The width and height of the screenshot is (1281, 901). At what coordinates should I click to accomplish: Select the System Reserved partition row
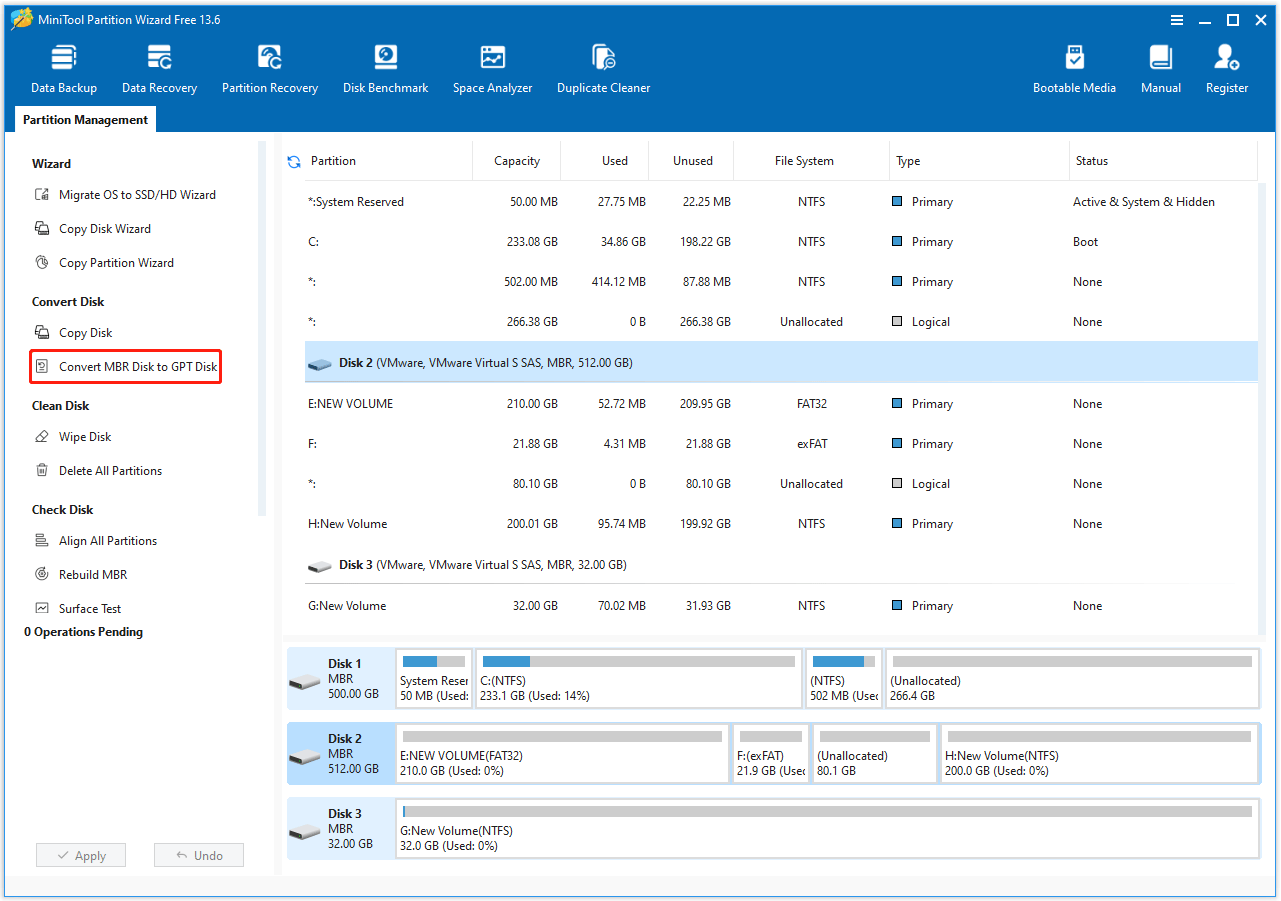781,202
